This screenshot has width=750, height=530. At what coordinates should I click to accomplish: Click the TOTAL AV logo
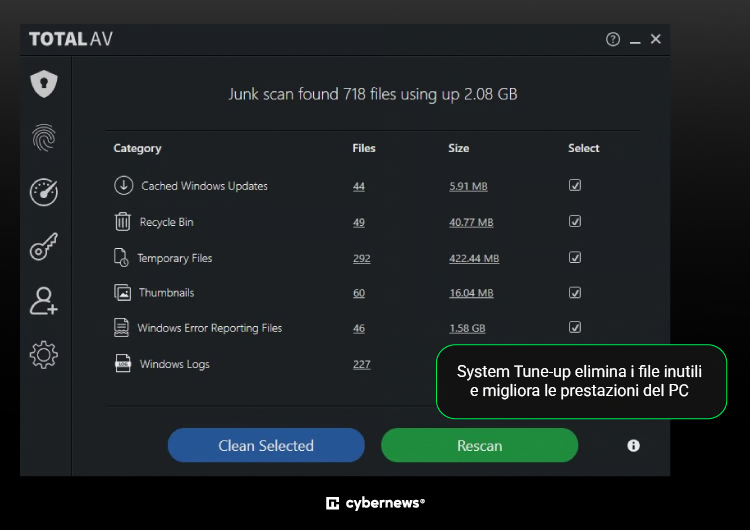(71, 39)
